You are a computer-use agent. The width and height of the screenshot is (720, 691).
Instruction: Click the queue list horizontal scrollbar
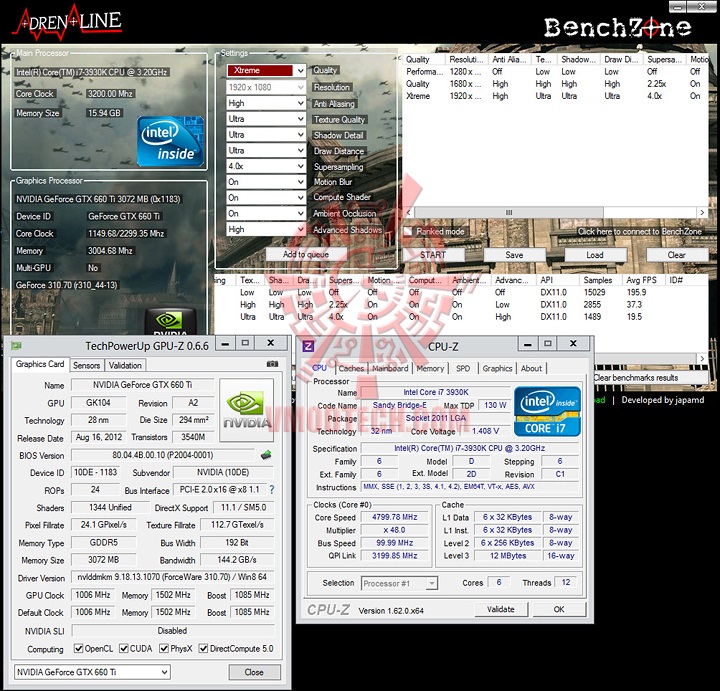(x=509, y=213)
